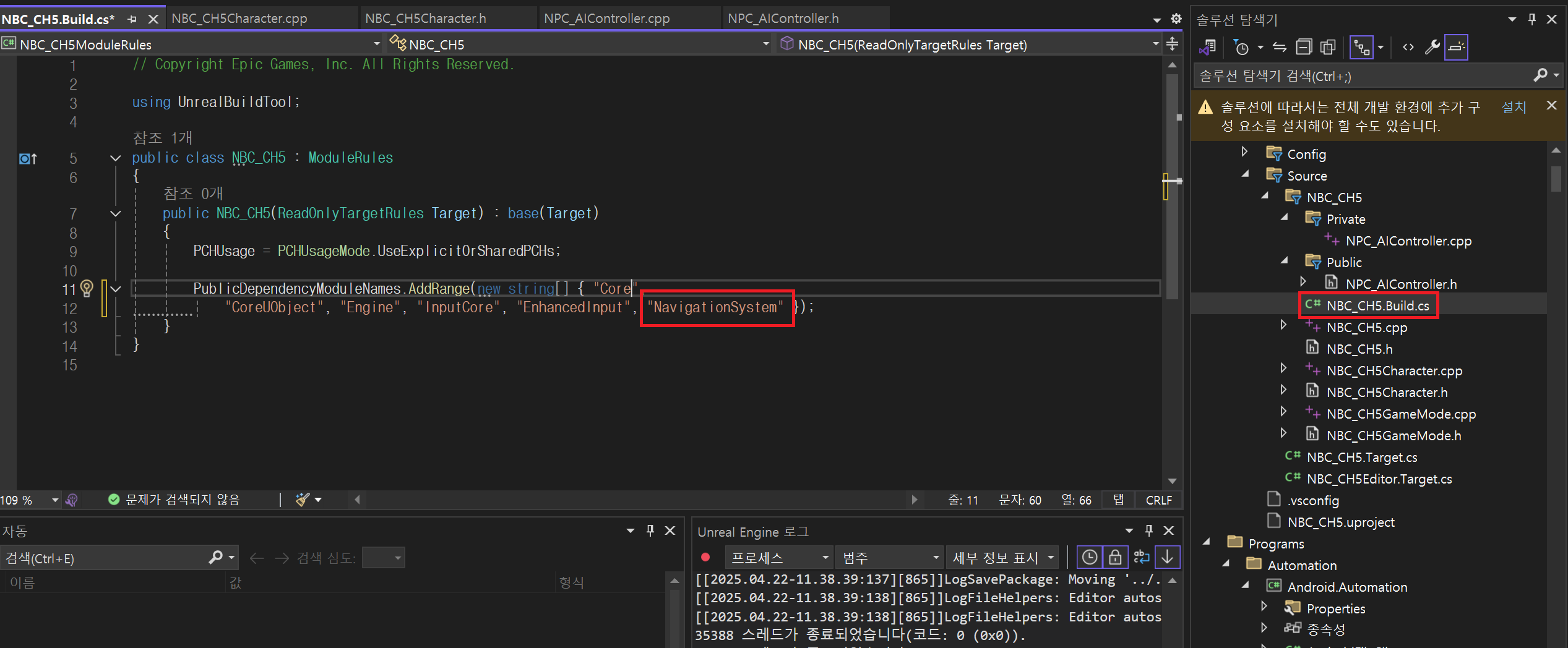1568x648 pixels.
Task: Open the 프로세스 dropdown in Unreal log
Action: click(778, 558)
